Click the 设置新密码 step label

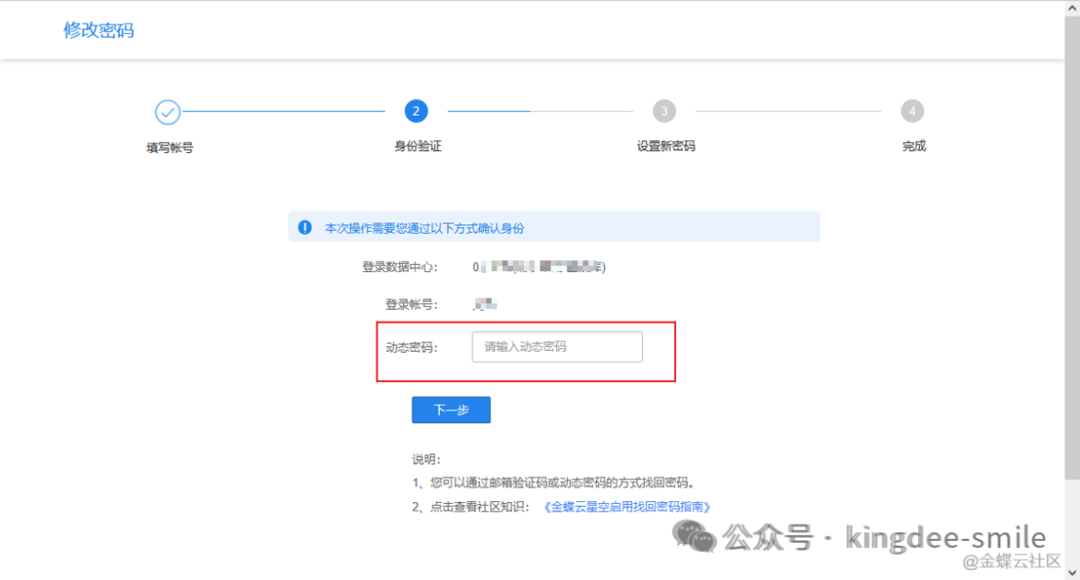click(665, 146)
